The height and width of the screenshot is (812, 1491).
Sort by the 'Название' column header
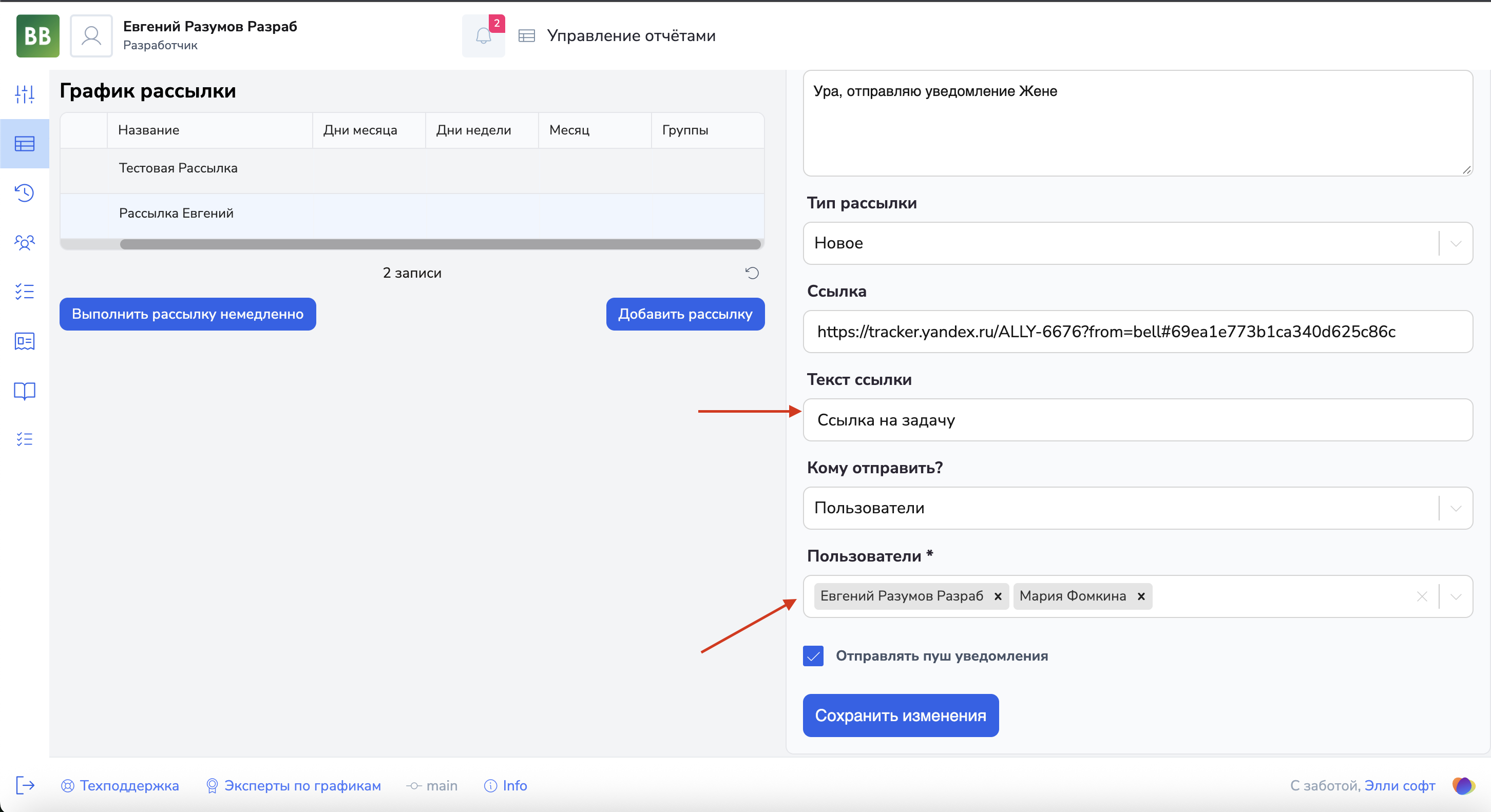(149, 130)
